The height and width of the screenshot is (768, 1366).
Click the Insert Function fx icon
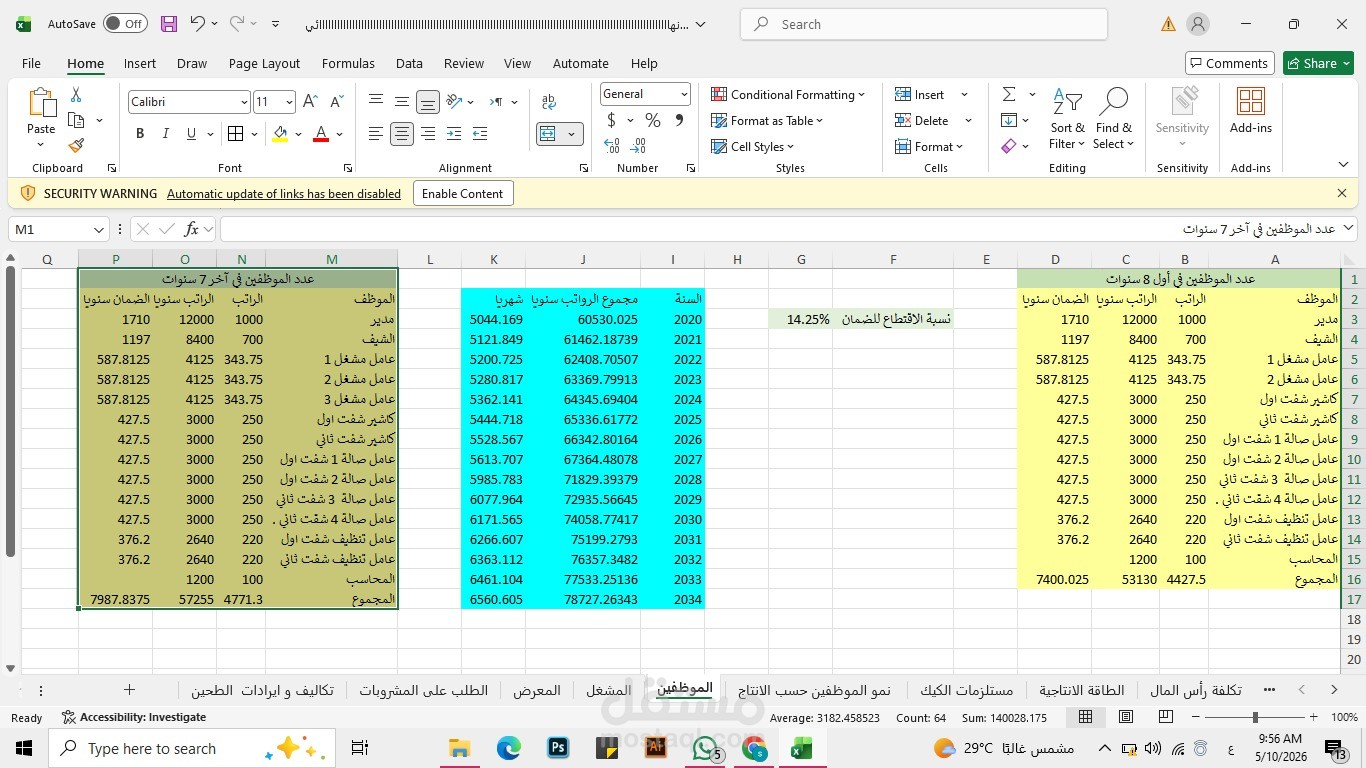coord(191,229)
